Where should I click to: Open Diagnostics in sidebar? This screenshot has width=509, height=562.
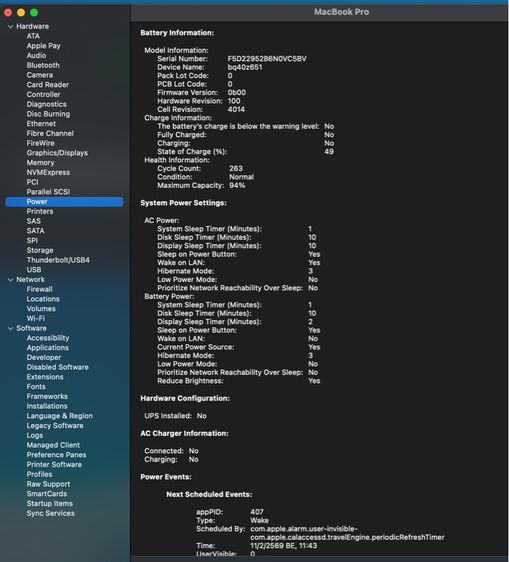(x=47, y=104)
